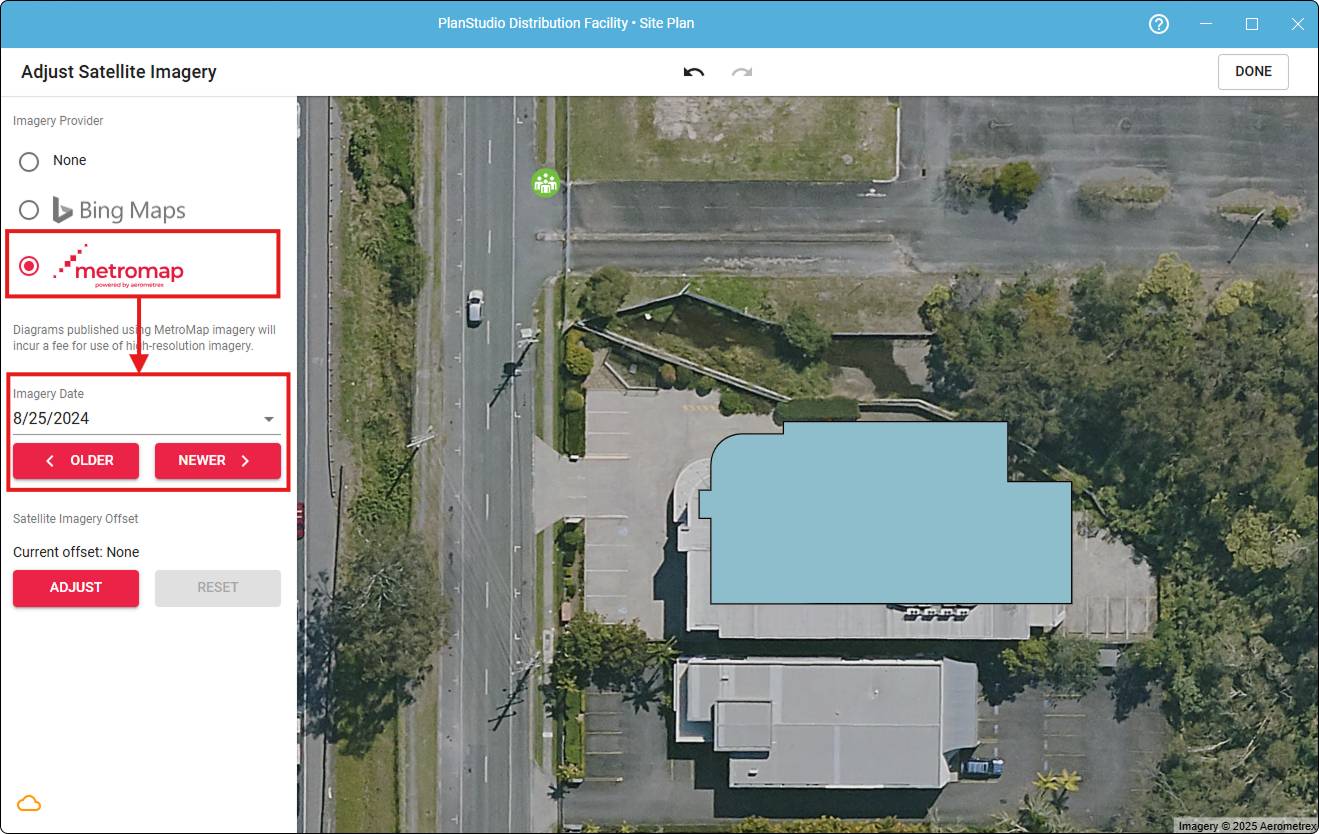Click OLDER to show earlier imagery
Screen dimensions: 1319x834
tap(75, 460)
